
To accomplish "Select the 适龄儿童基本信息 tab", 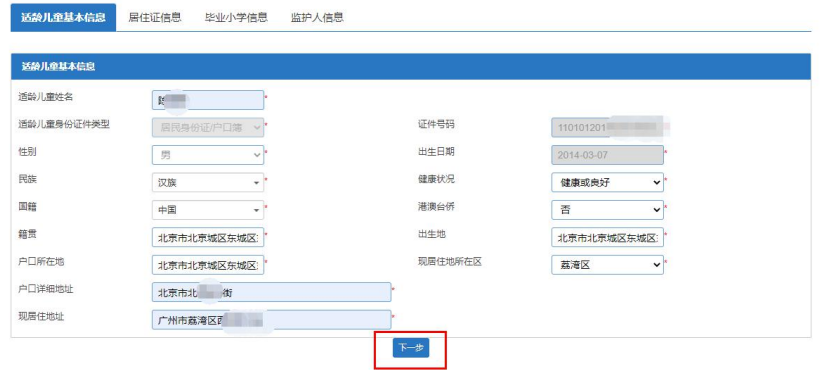I will [63, 17].
